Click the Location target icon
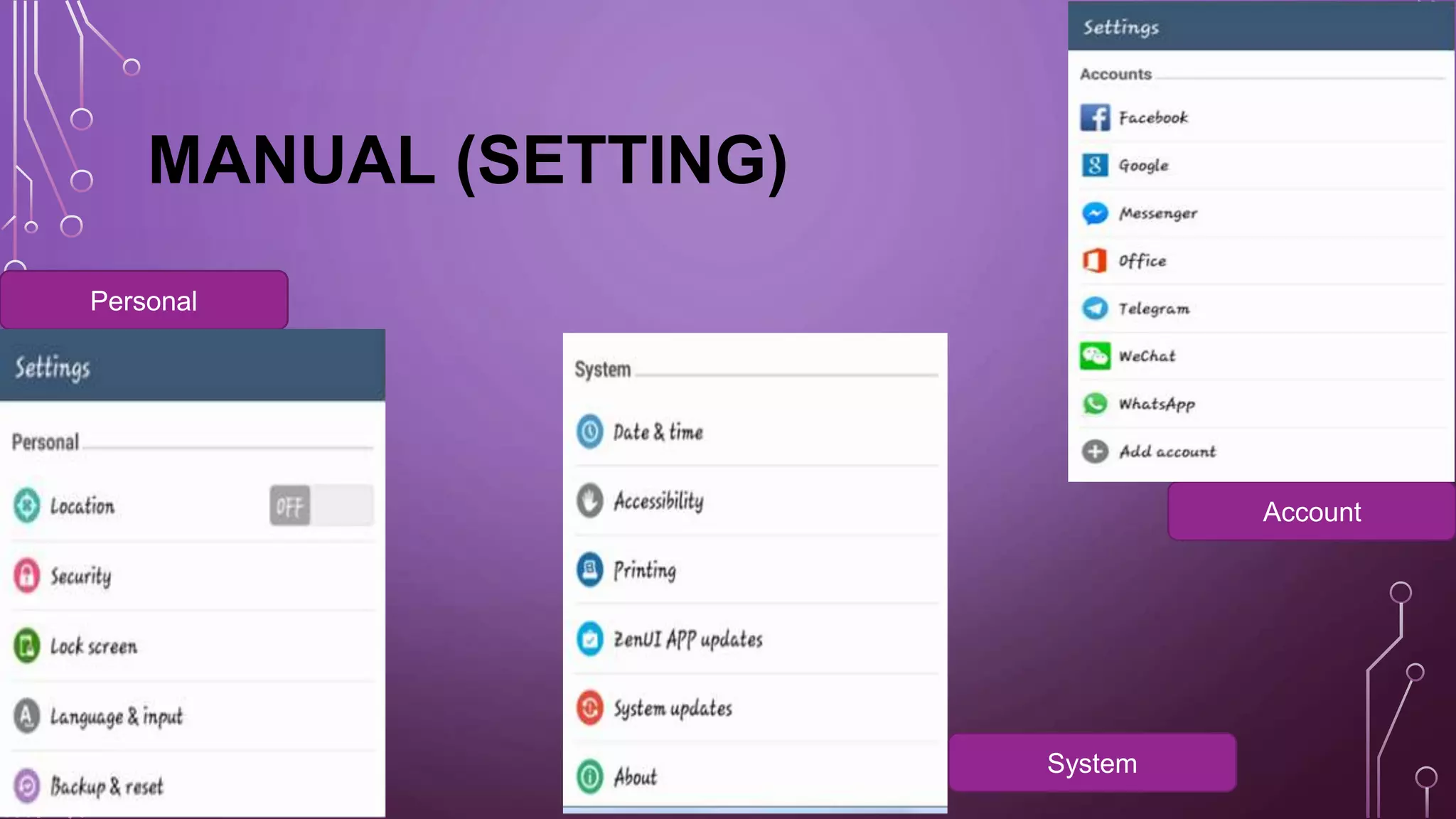The image size is (1456, 819). click(27, 505)
